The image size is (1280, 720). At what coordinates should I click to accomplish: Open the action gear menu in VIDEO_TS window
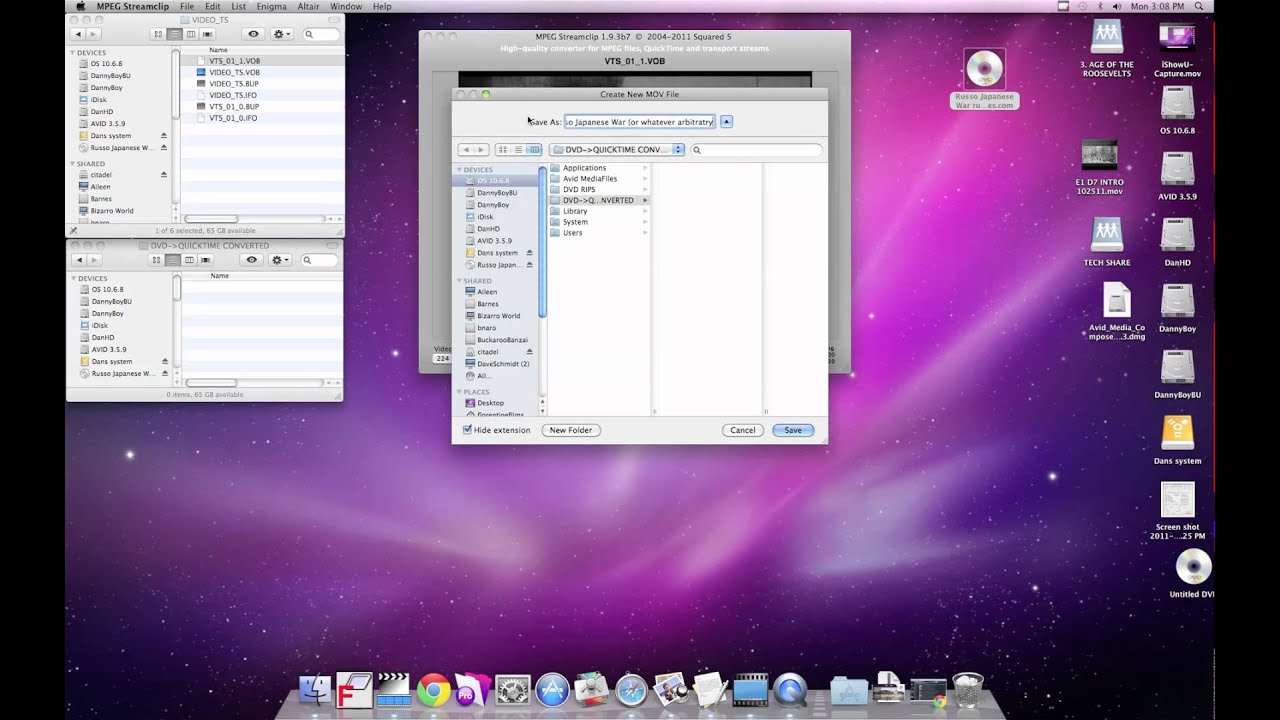coord(282,34)
